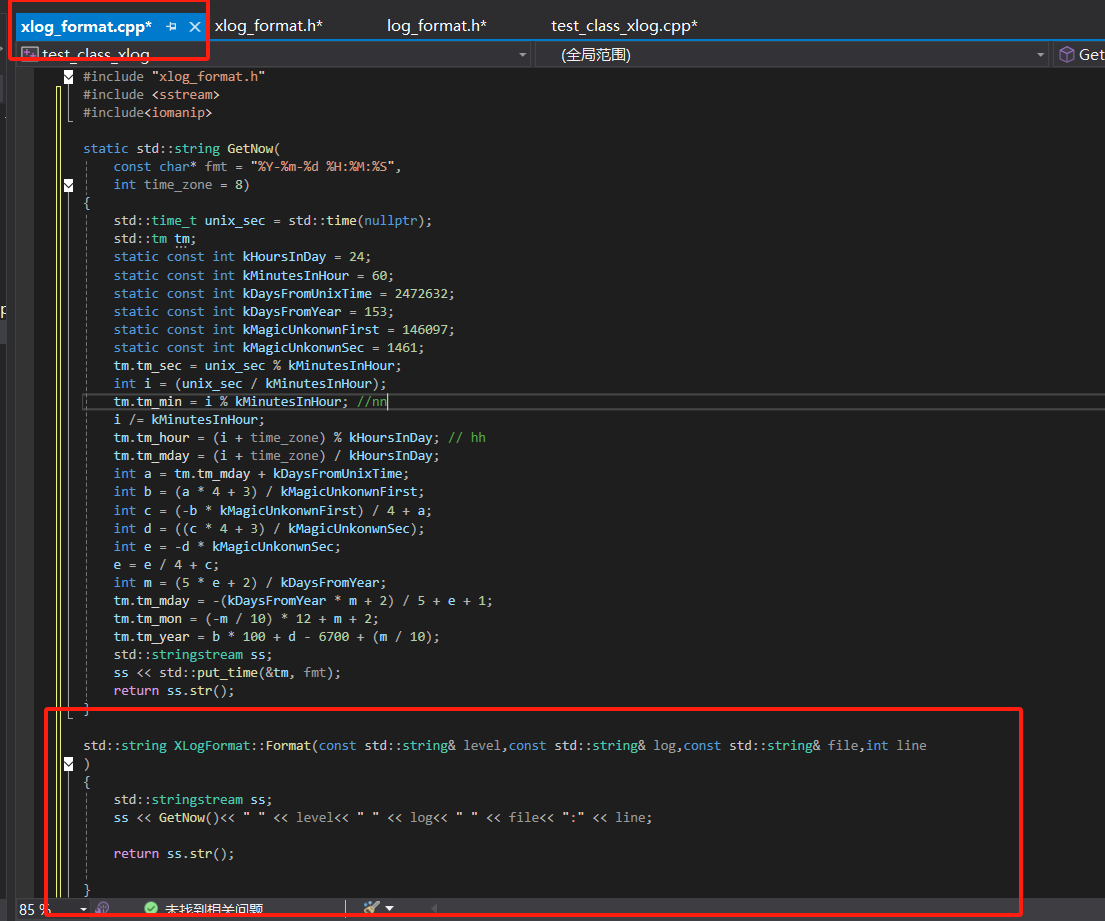1105x921 pixels.
Task: Click the kMagicUnkonwnFirst value 146097
Action: point(424,330)
